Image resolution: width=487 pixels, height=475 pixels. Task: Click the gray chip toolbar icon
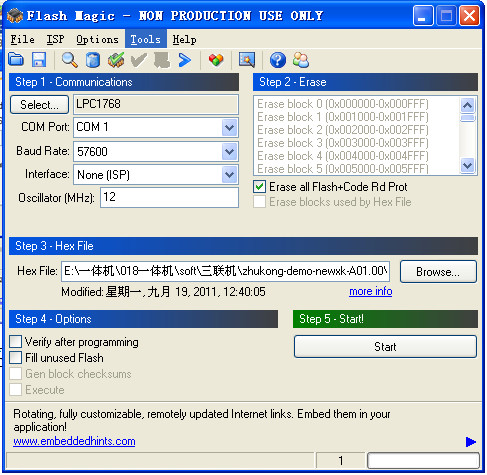coord(162,60)
